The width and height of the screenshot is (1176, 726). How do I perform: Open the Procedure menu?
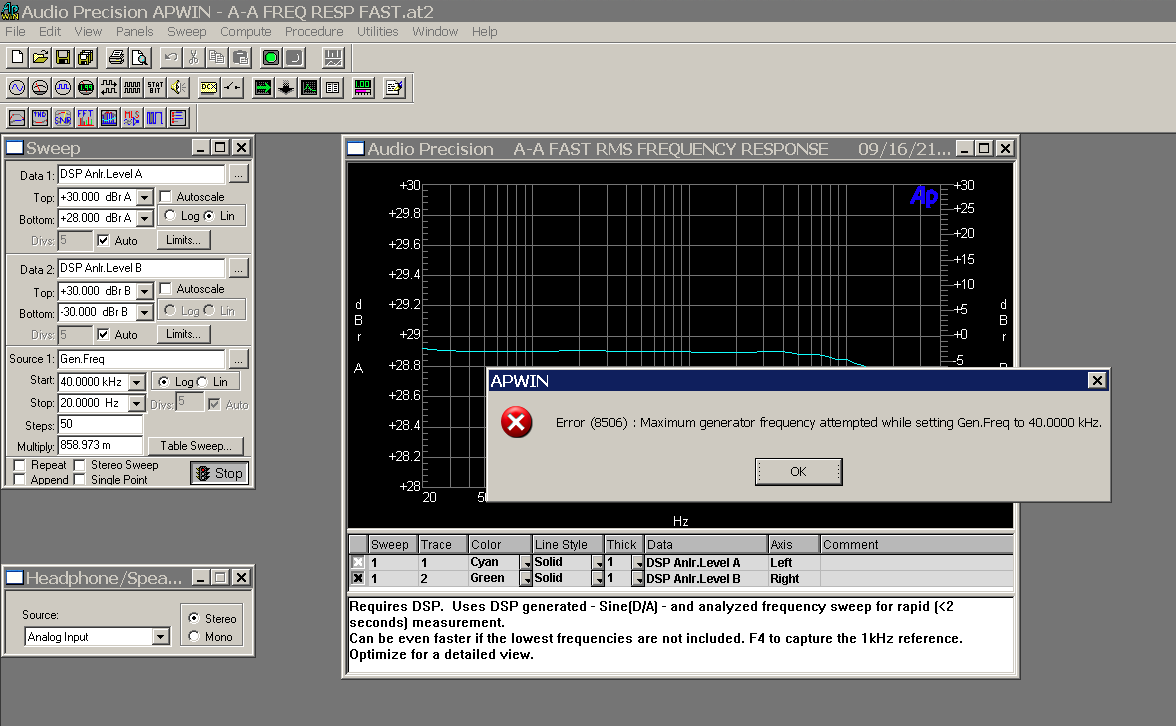(314, 32)
